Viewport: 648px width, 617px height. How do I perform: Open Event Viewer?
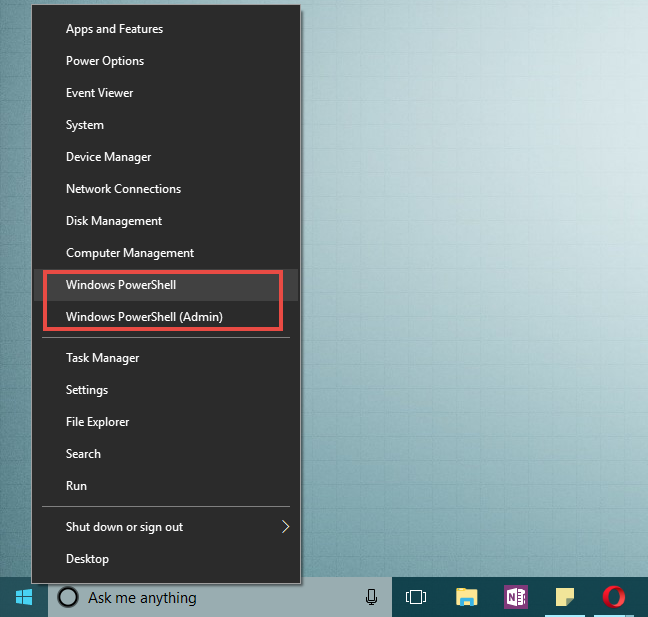(166, 93)
